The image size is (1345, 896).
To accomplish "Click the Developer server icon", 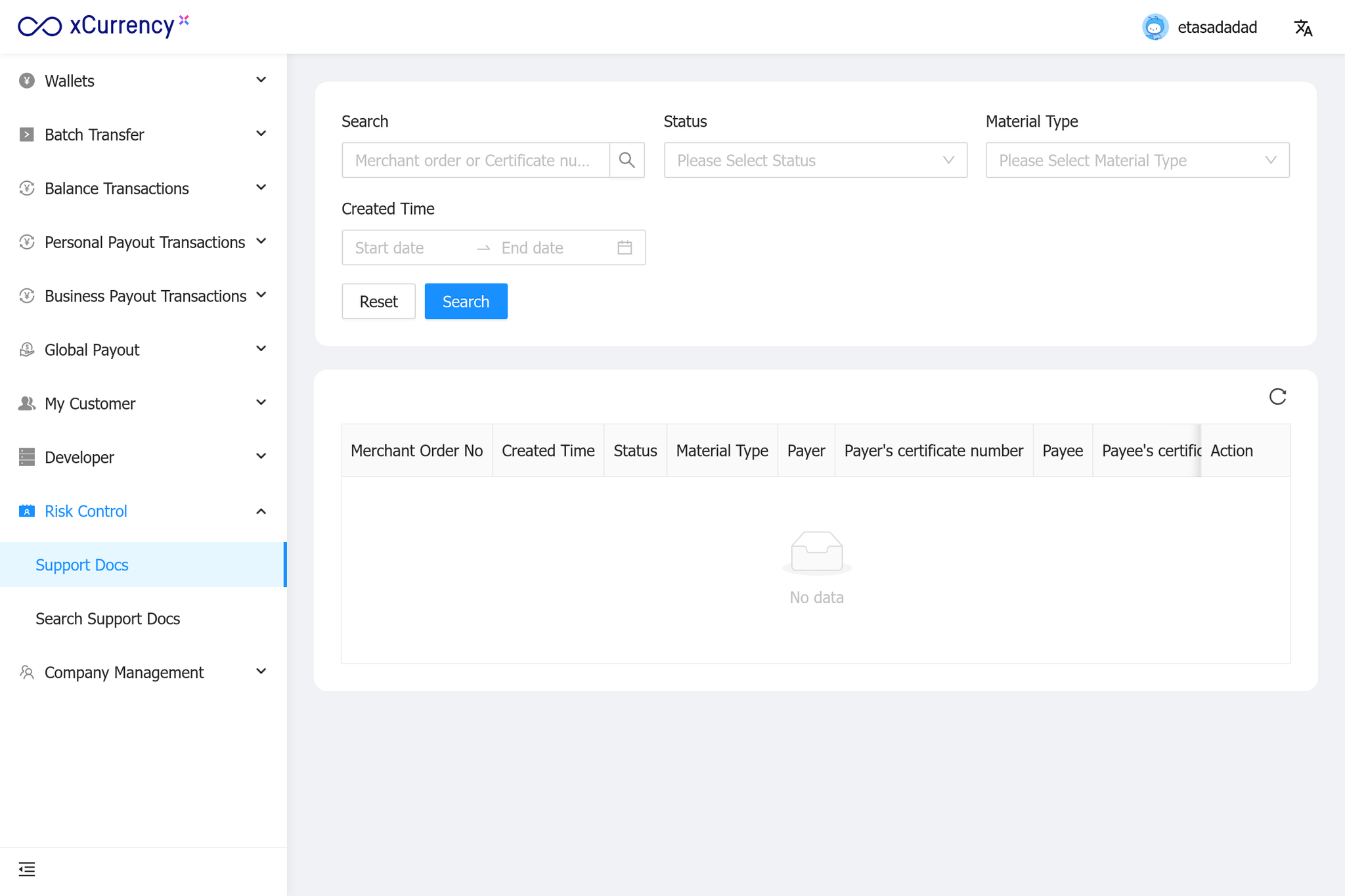I will coord(27,457).
